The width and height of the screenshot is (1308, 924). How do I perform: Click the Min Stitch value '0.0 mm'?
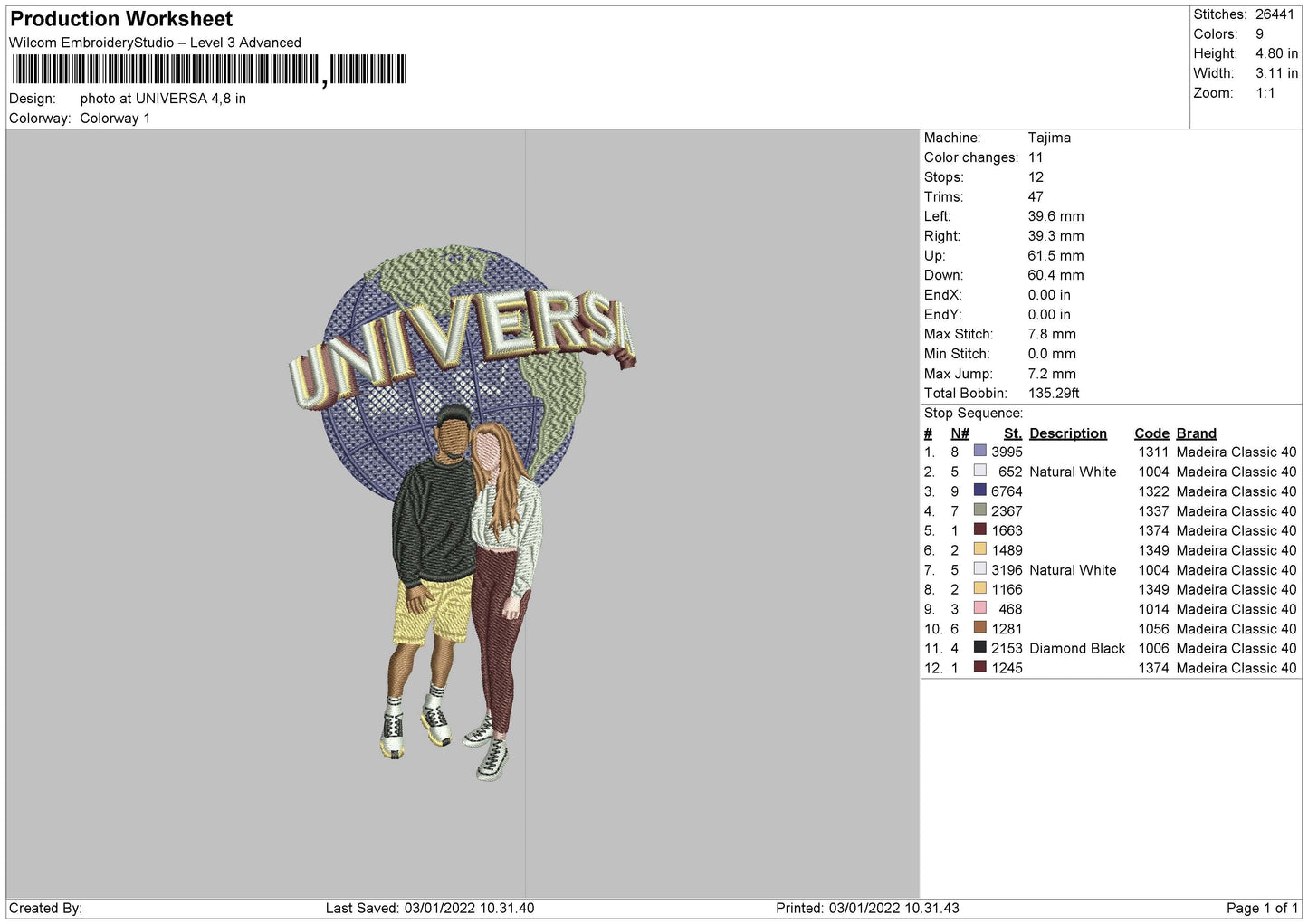[1052, 354]
